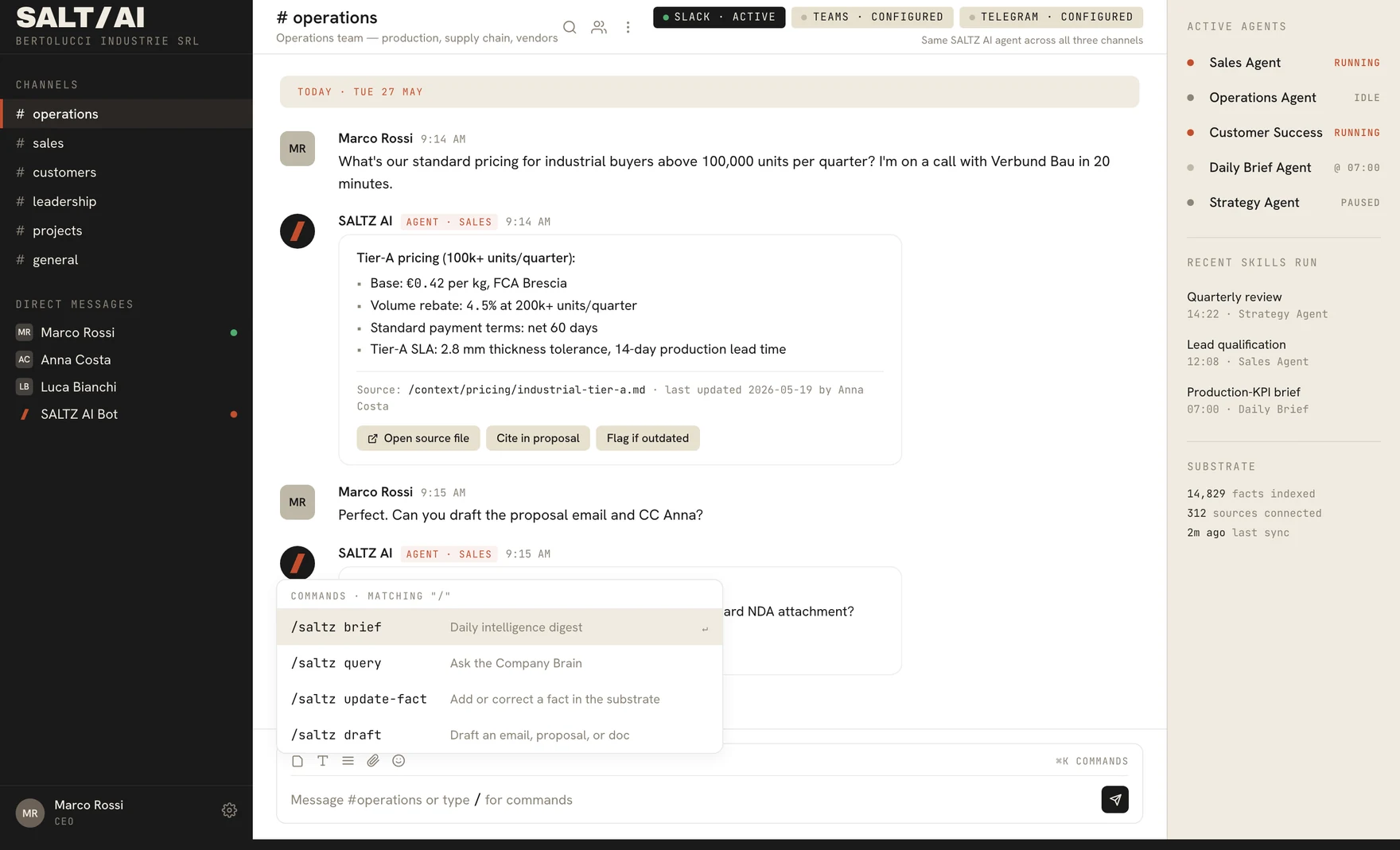Click SALTZ AI sender name at 9:15 AM
The height and width of the screenshot is (850, 1400).
click(365, 553)
